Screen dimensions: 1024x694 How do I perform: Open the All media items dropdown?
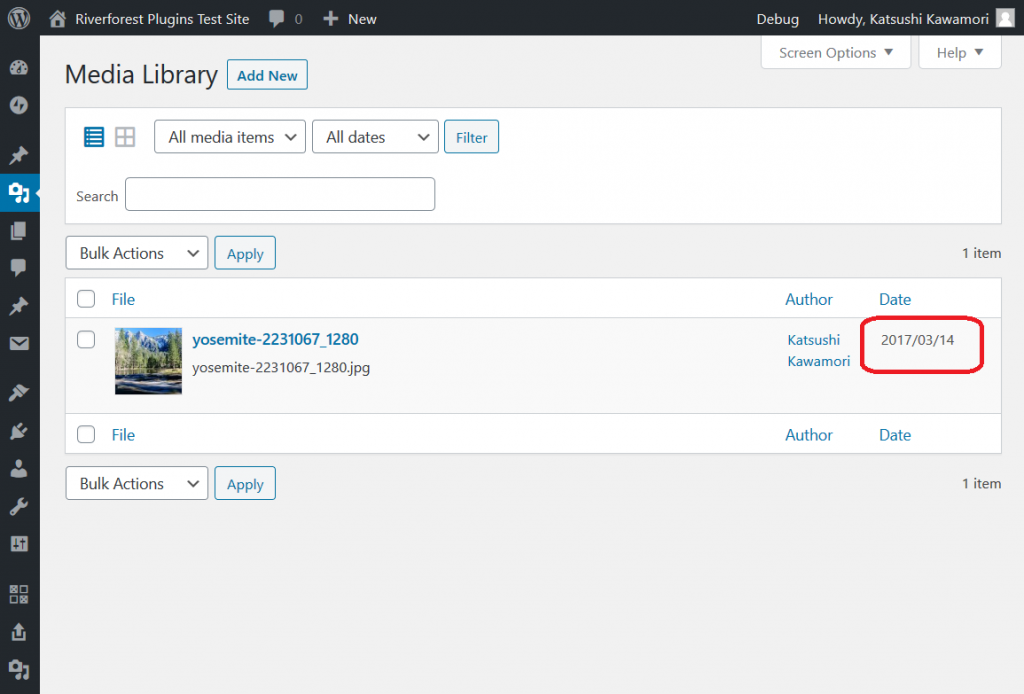click(230, 137)
